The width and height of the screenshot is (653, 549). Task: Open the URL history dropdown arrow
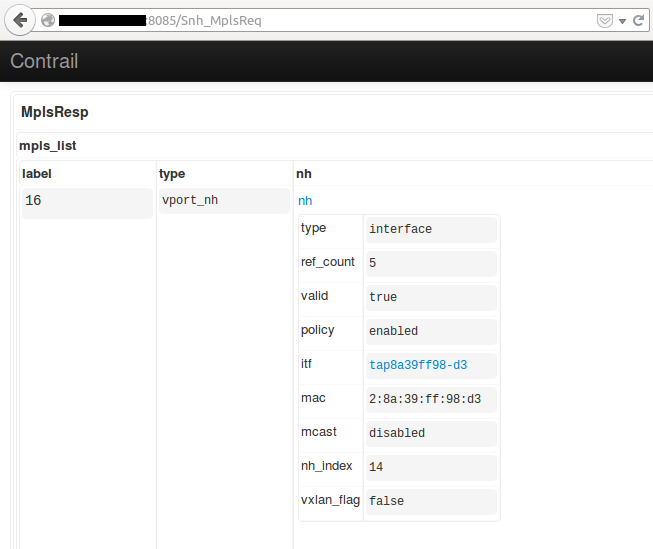point(622,21)
